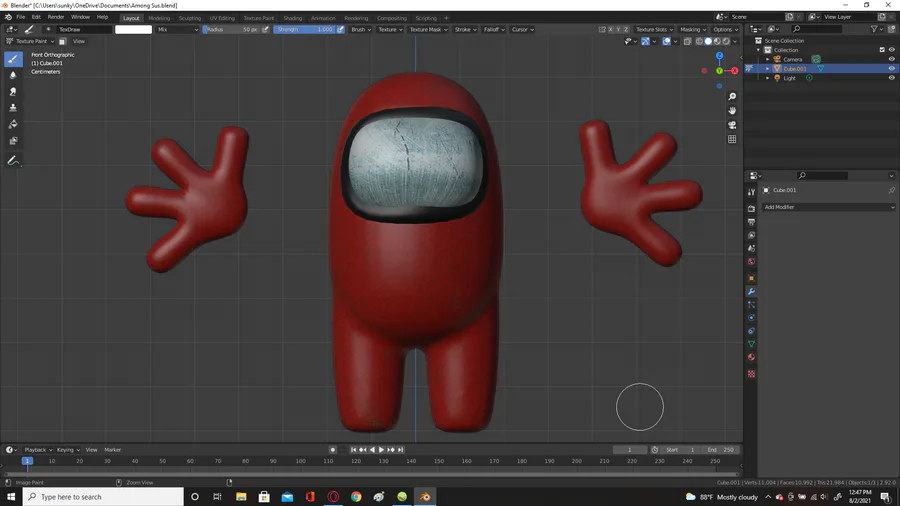Hide Camera using its eye icon
Viewport: 900px width, 506px height.
click(x=891, y=59)
